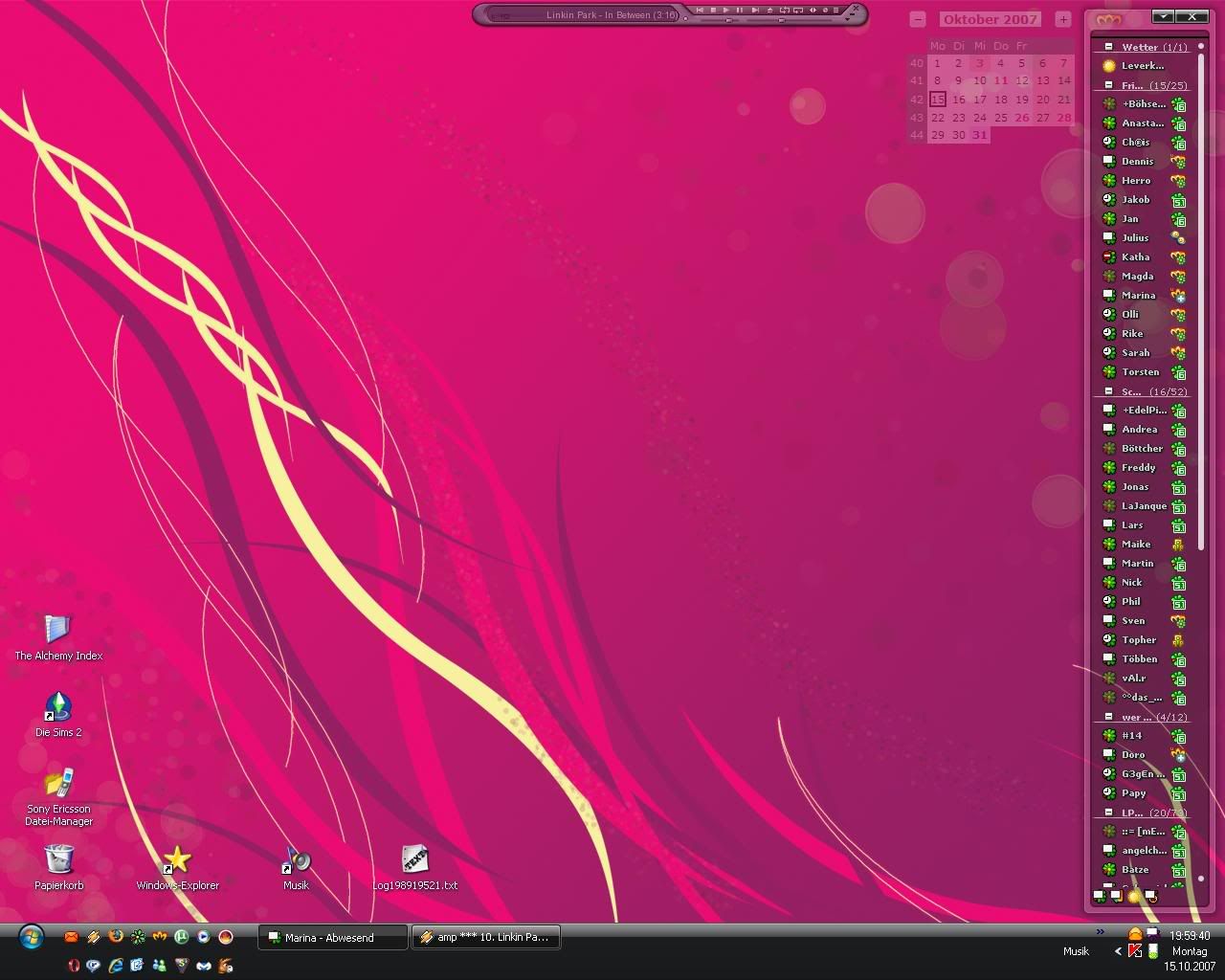The height and width of the screenshot is (980, 1225).
Task: Collapse the Sc... (16/52) contact group
Action: coord(1108,391)
